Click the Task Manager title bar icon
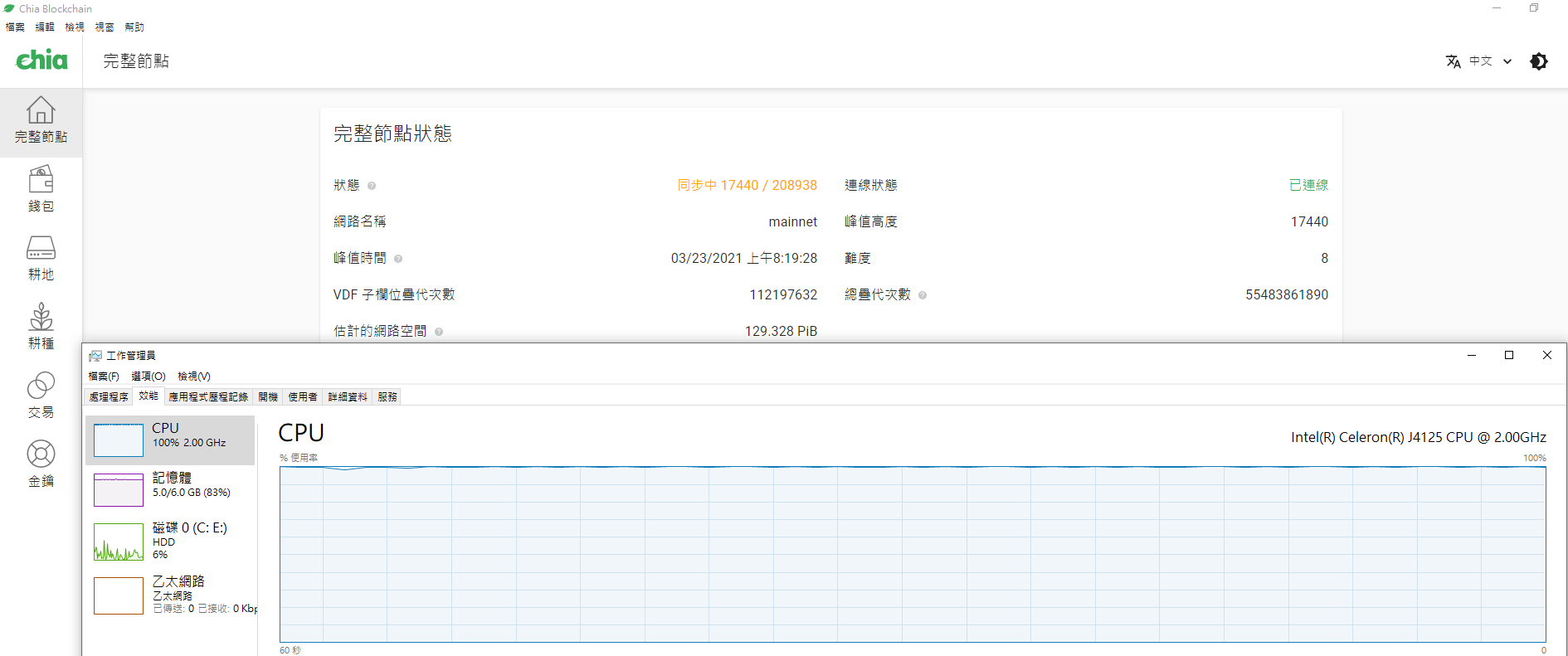Viewport: 1568px width, 656px height. pos(95,356)
